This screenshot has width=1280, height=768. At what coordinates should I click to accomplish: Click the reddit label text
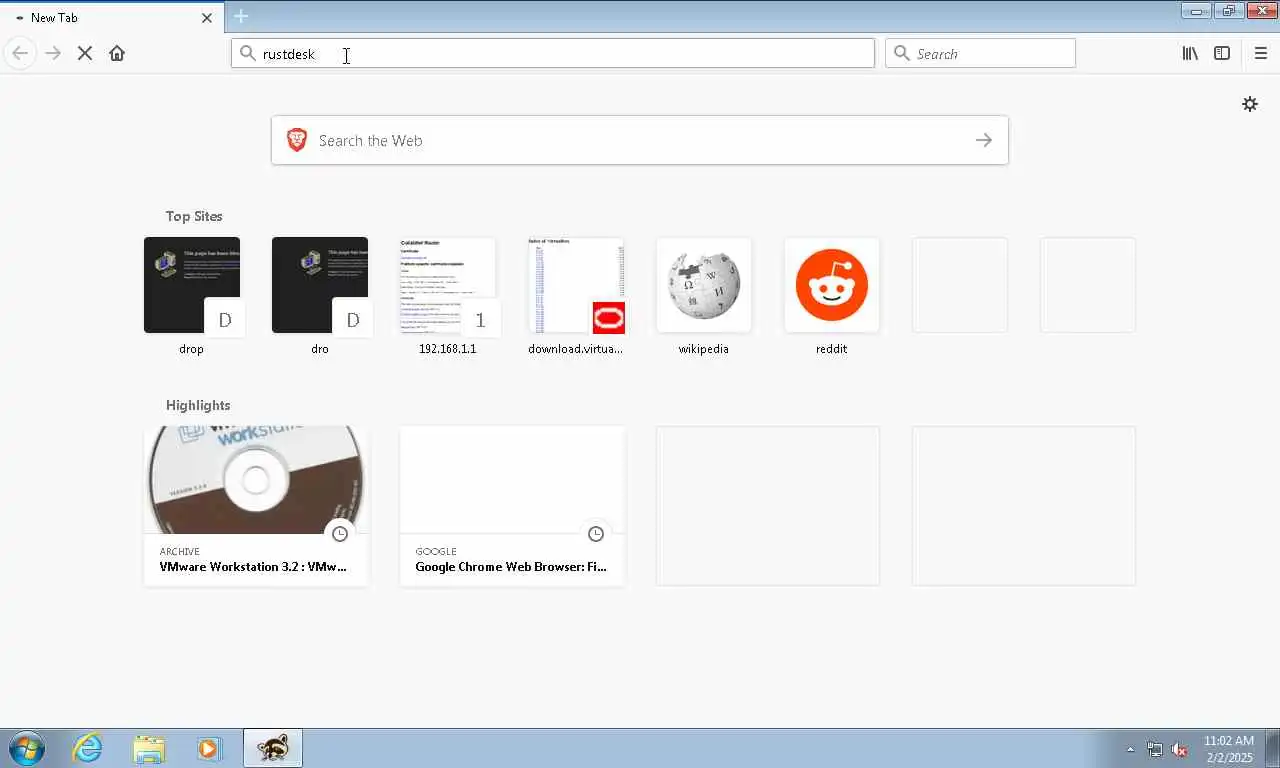(x=832, y=349)
